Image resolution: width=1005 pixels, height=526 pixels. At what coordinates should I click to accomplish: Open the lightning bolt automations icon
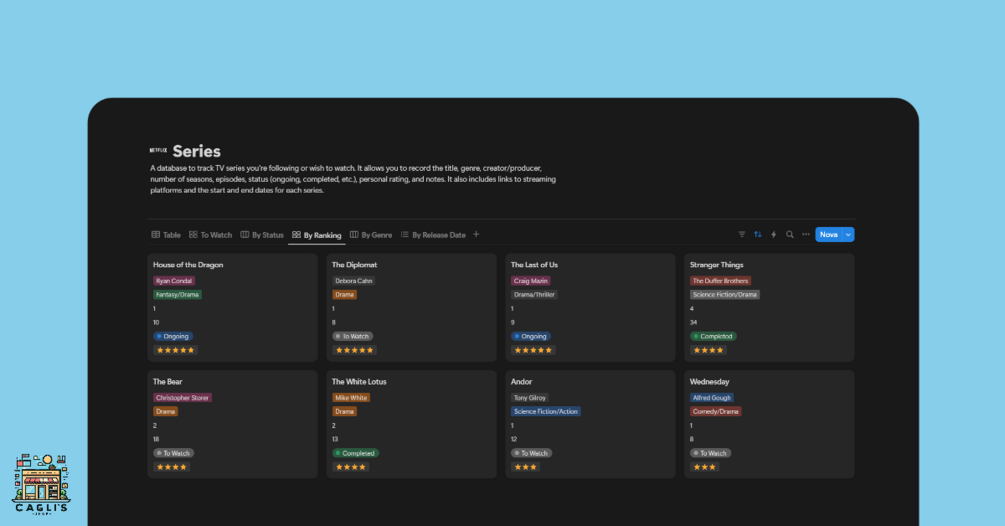point(774,234)
